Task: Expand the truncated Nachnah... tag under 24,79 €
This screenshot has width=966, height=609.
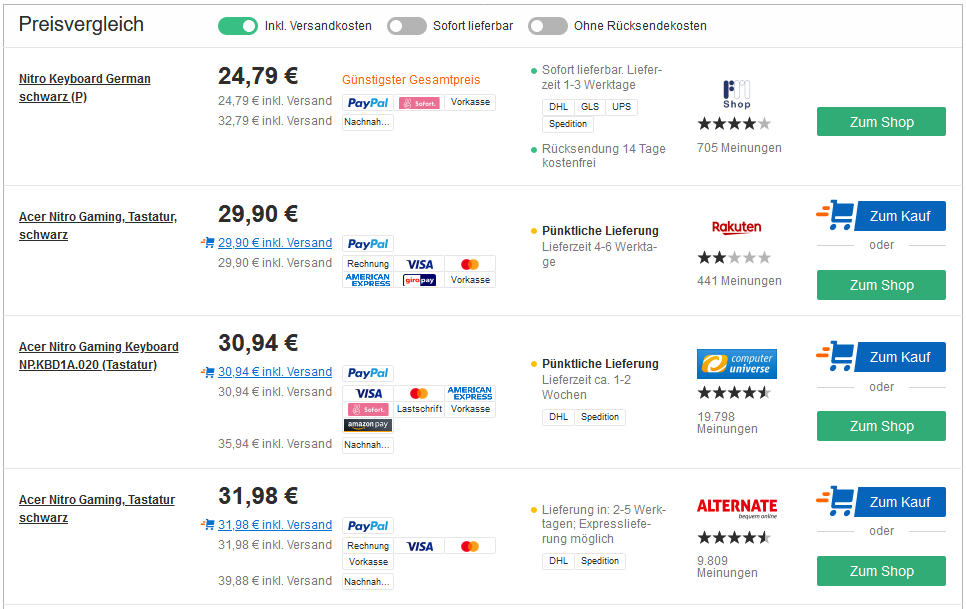Action: coord(368,122)
